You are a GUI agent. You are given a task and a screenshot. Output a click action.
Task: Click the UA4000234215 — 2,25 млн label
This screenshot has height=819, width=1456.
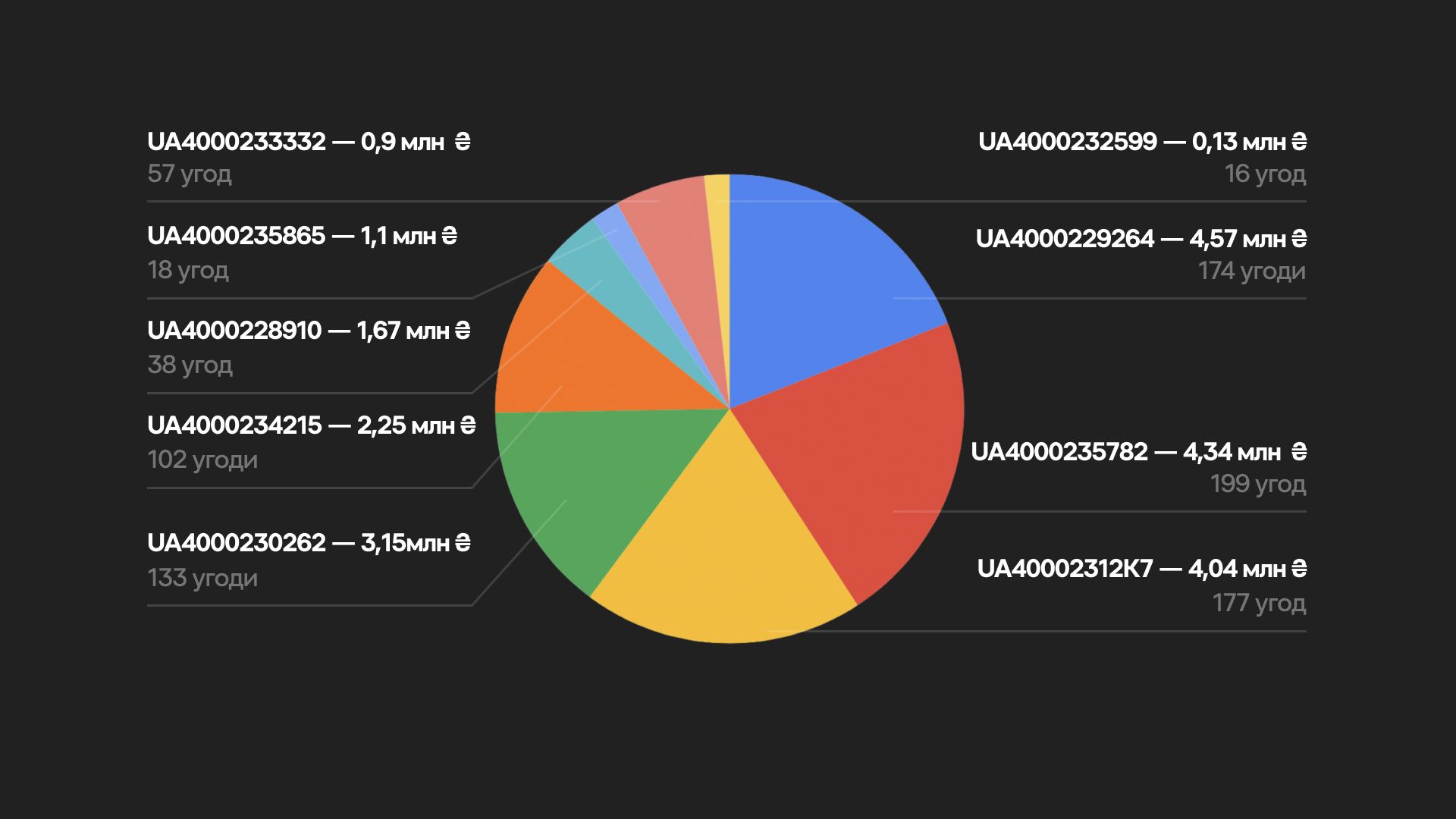click(312, 425)
